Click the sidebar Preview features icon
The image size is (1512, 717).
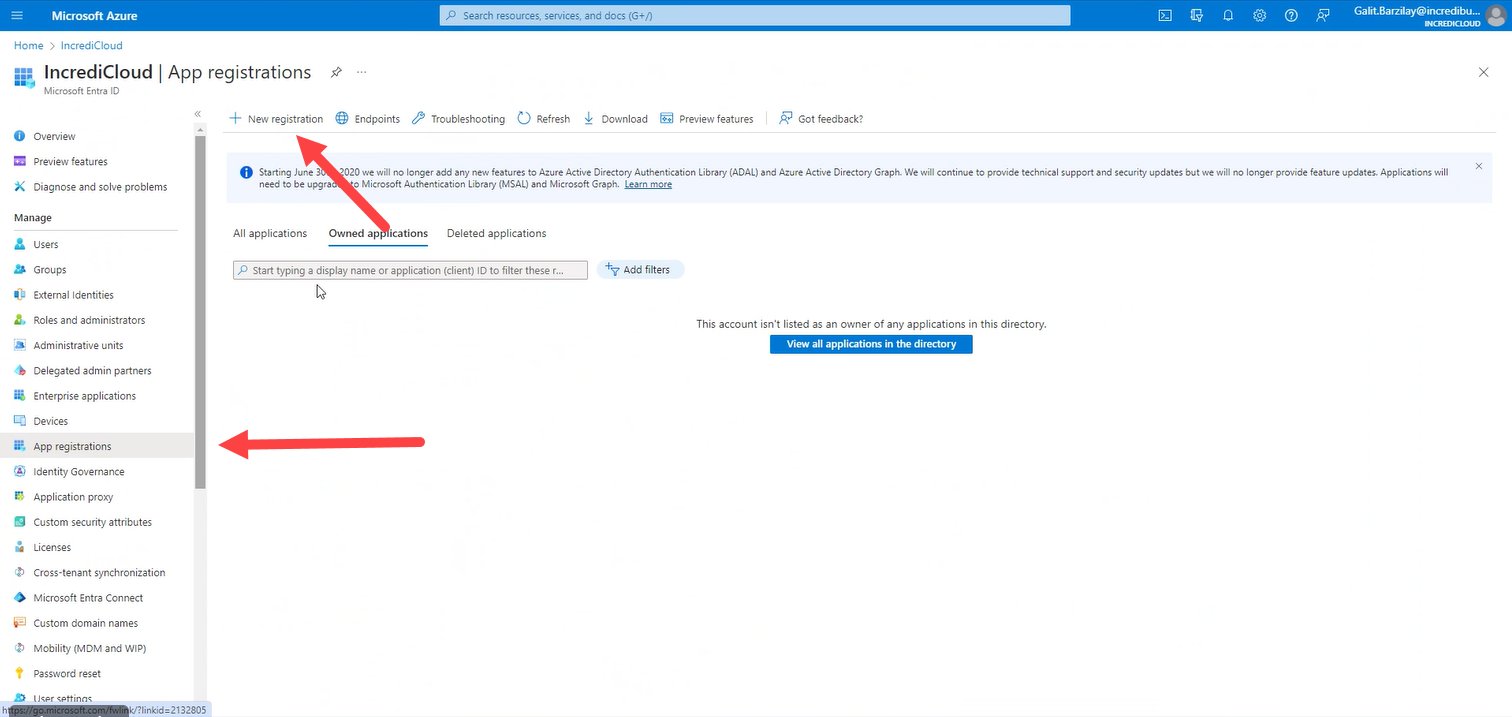(x=20, y=161)
